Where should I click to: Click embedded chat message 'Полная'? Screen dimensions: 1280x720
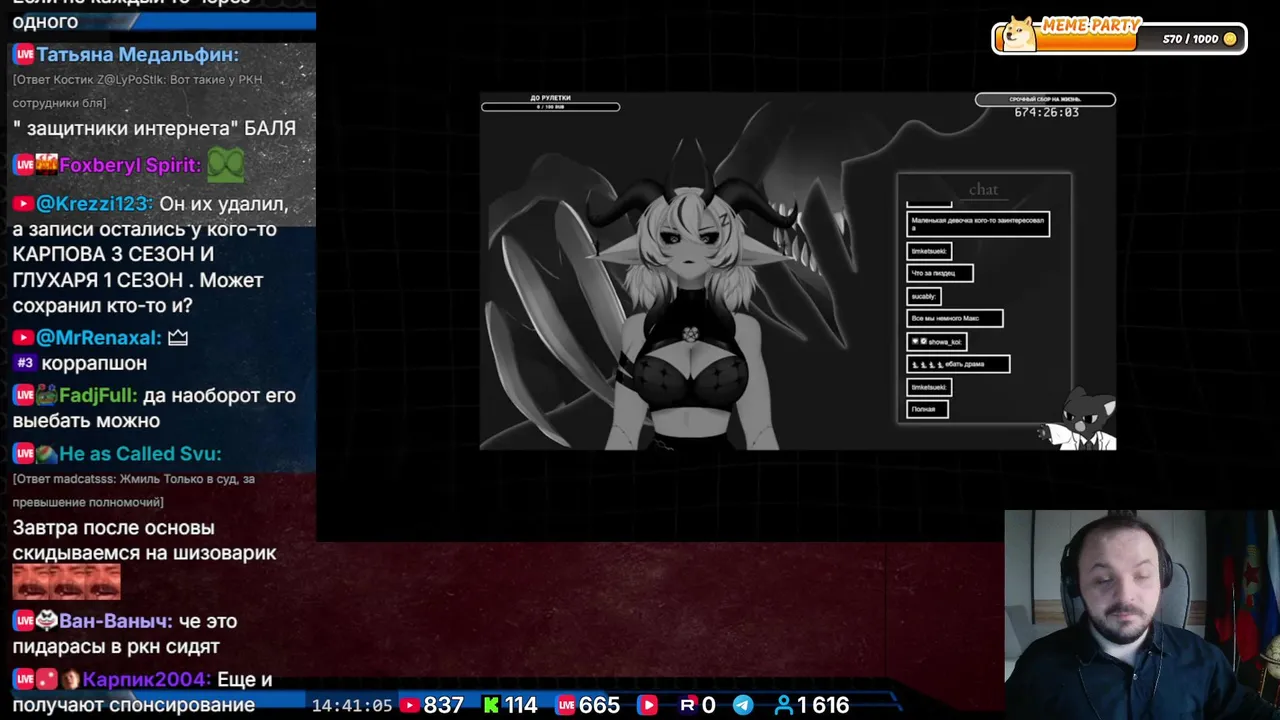coord(927,409)
